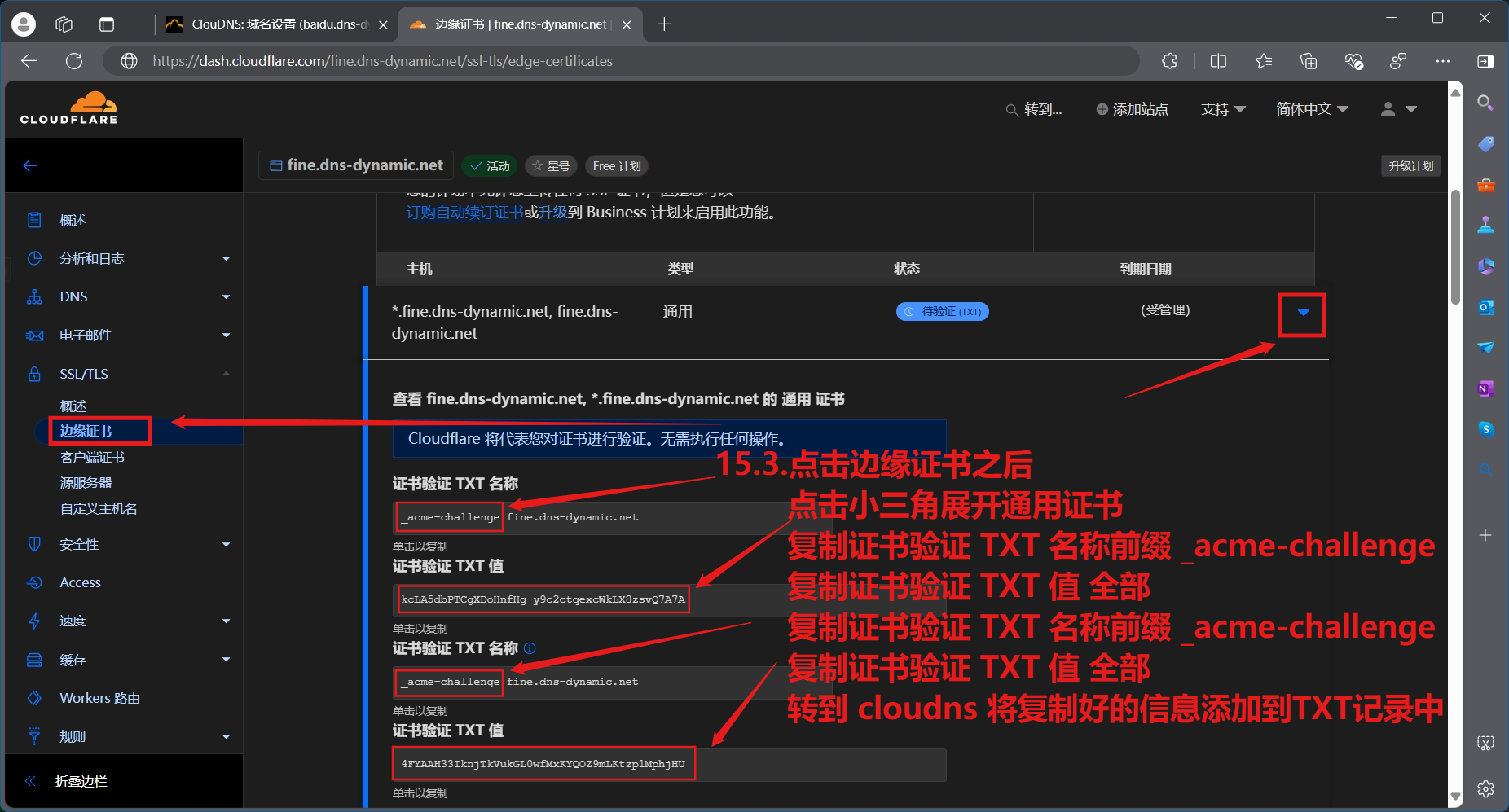Open the 转到... search box
Screen dimensions: 1509x812
(x=1034, y=109)
